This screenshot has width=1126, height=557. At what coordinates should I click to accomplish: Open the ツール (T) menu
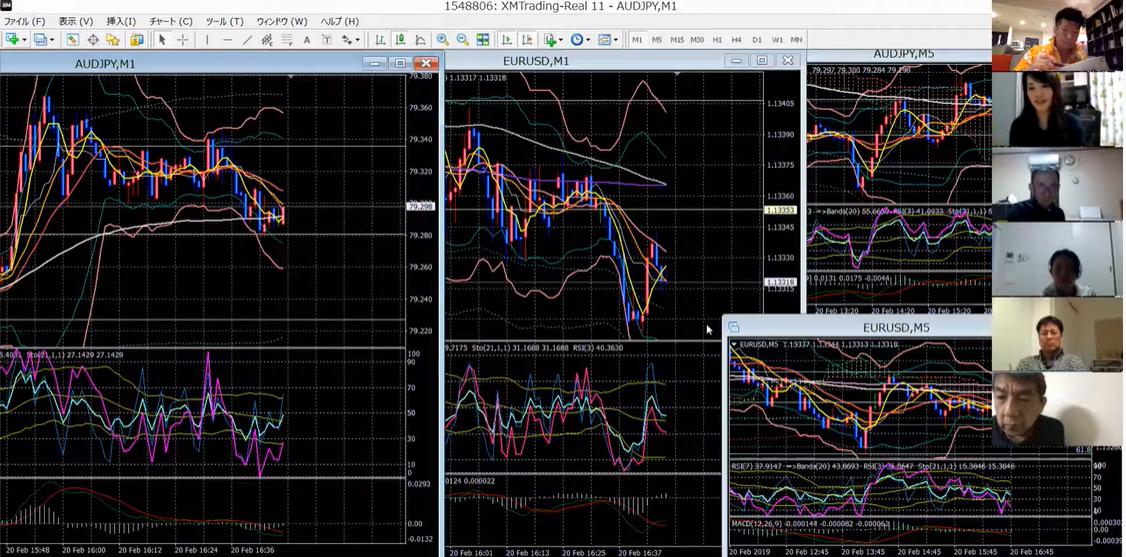point(224,22)
